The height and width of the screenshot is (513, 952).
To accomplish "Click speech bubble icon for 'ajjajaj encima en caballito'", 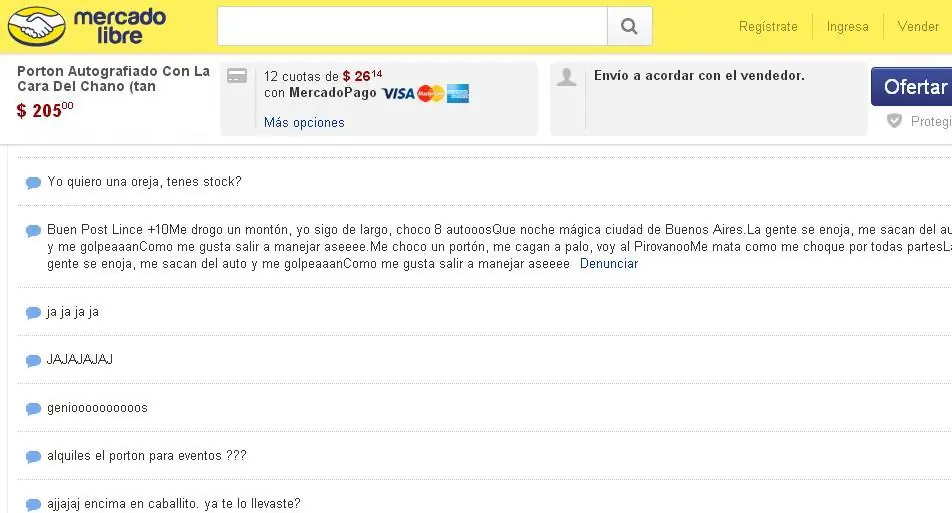I will point(33,505).
